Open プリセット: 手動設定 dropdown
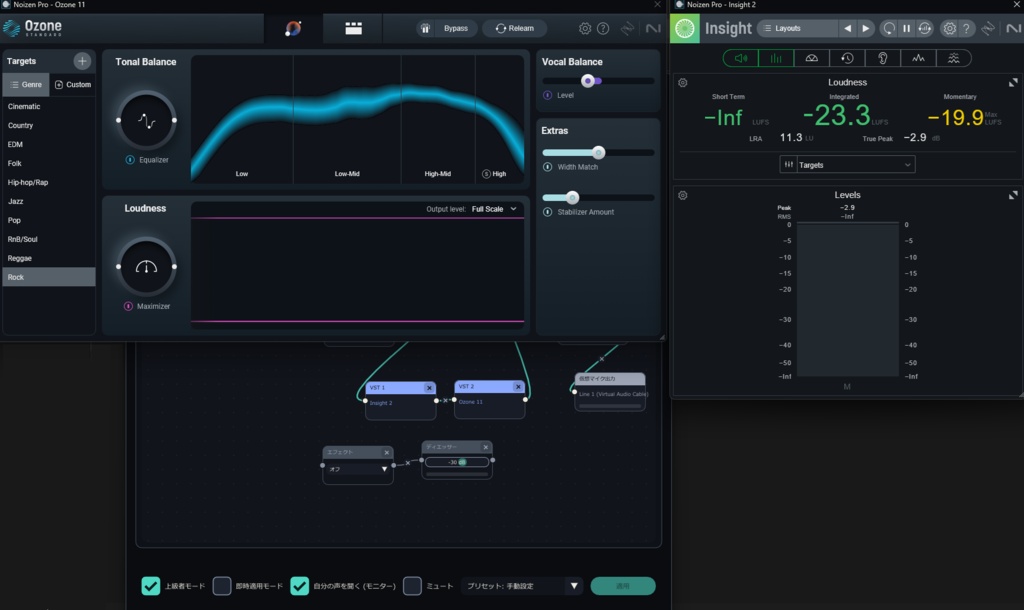1024x610 pixels. pos(522,586)
